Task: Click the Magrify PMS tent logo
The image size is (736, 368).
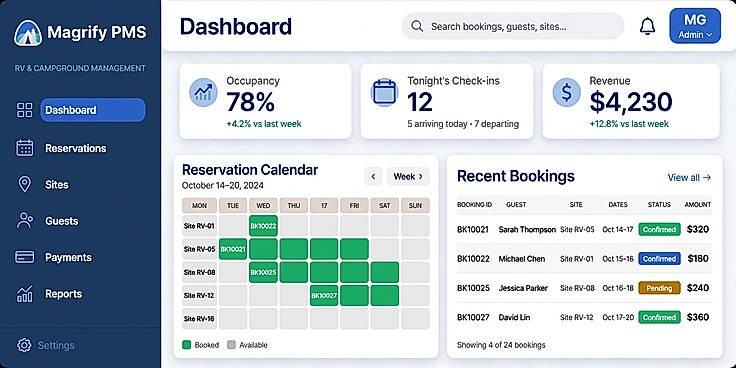Action: (28, 32)
